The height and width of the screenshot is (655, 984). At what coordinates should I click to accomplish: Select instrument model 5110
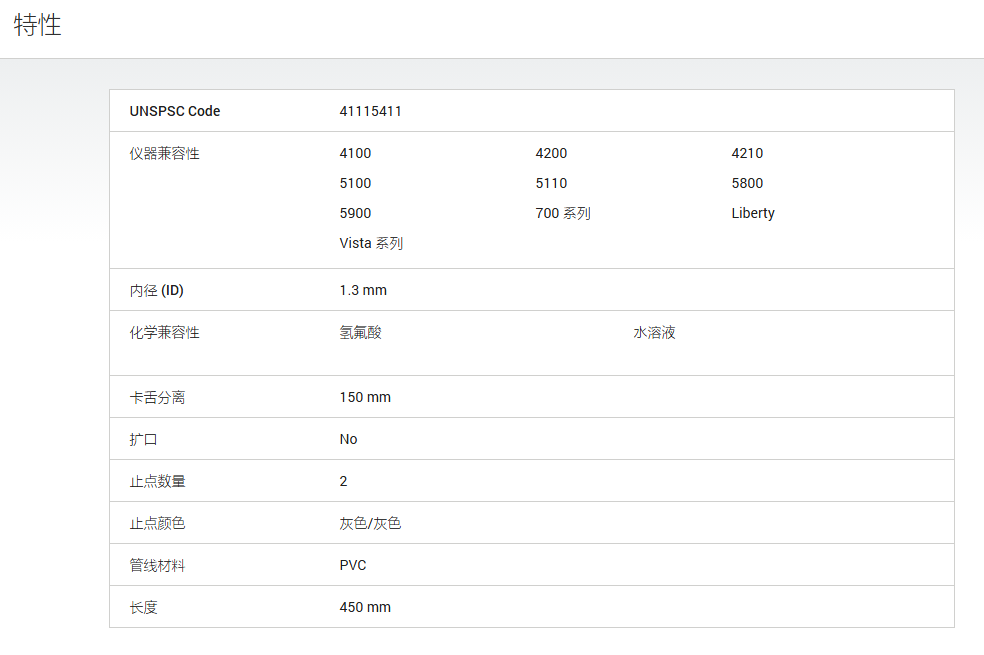tap(551, 183)
